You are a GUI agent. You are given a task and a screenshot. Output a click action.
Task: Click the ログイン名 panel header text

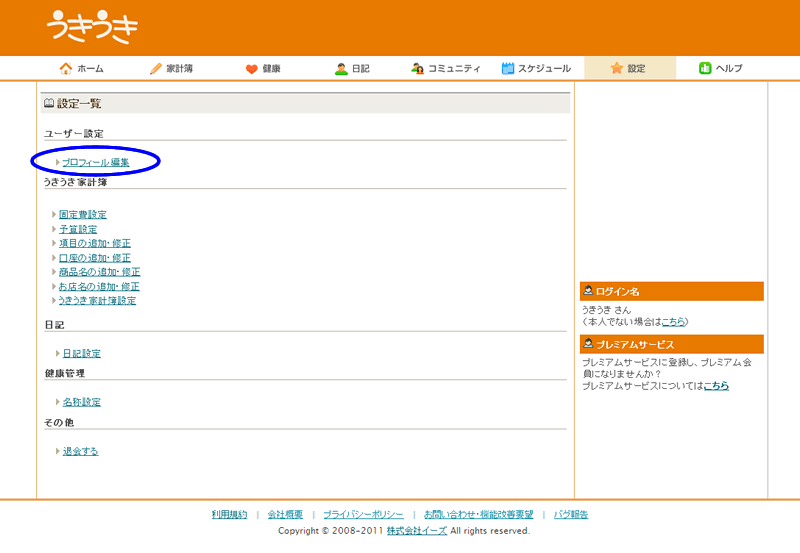pos(617,291)
